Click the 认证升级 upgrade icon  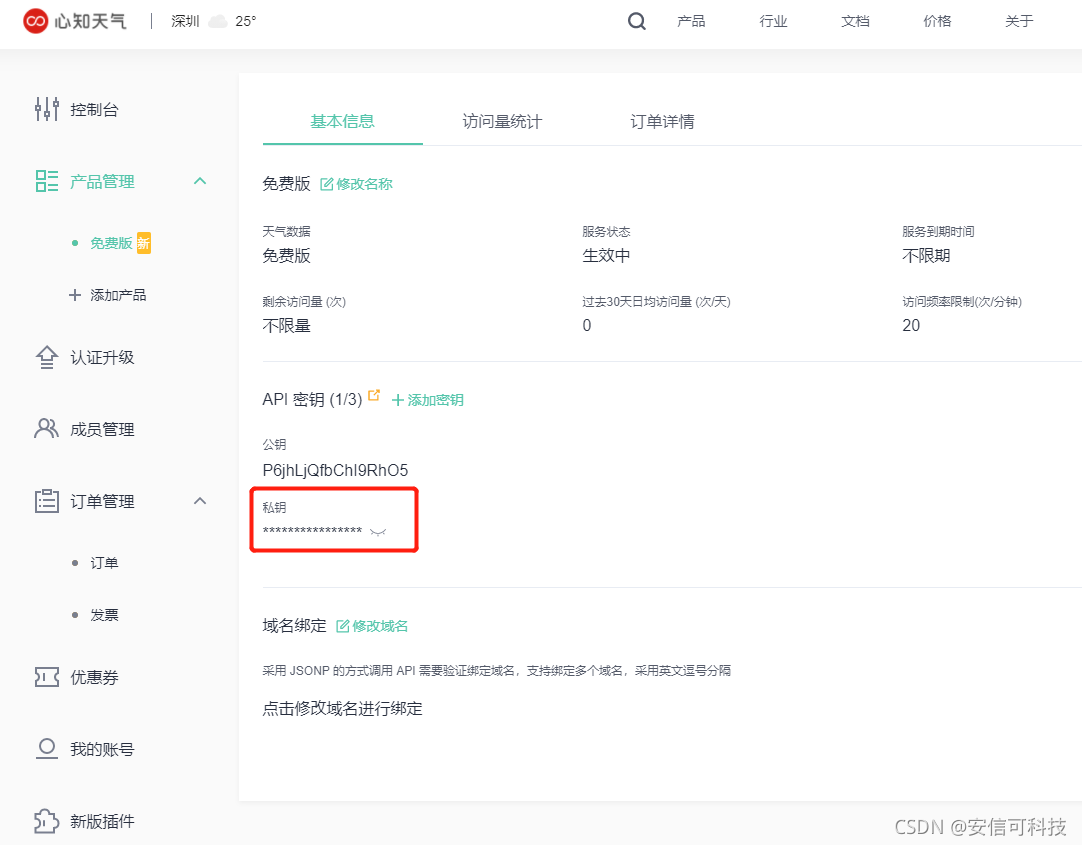pos(47,358)
